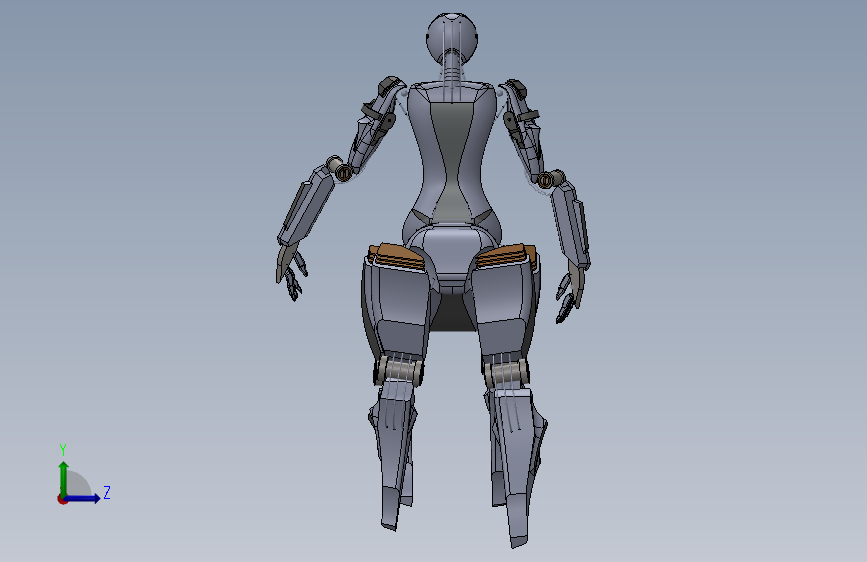The width and height of the screenshot is (867, 562).
Task: Select the shoulder joint of the right-side arm
Action: [514, 88]
